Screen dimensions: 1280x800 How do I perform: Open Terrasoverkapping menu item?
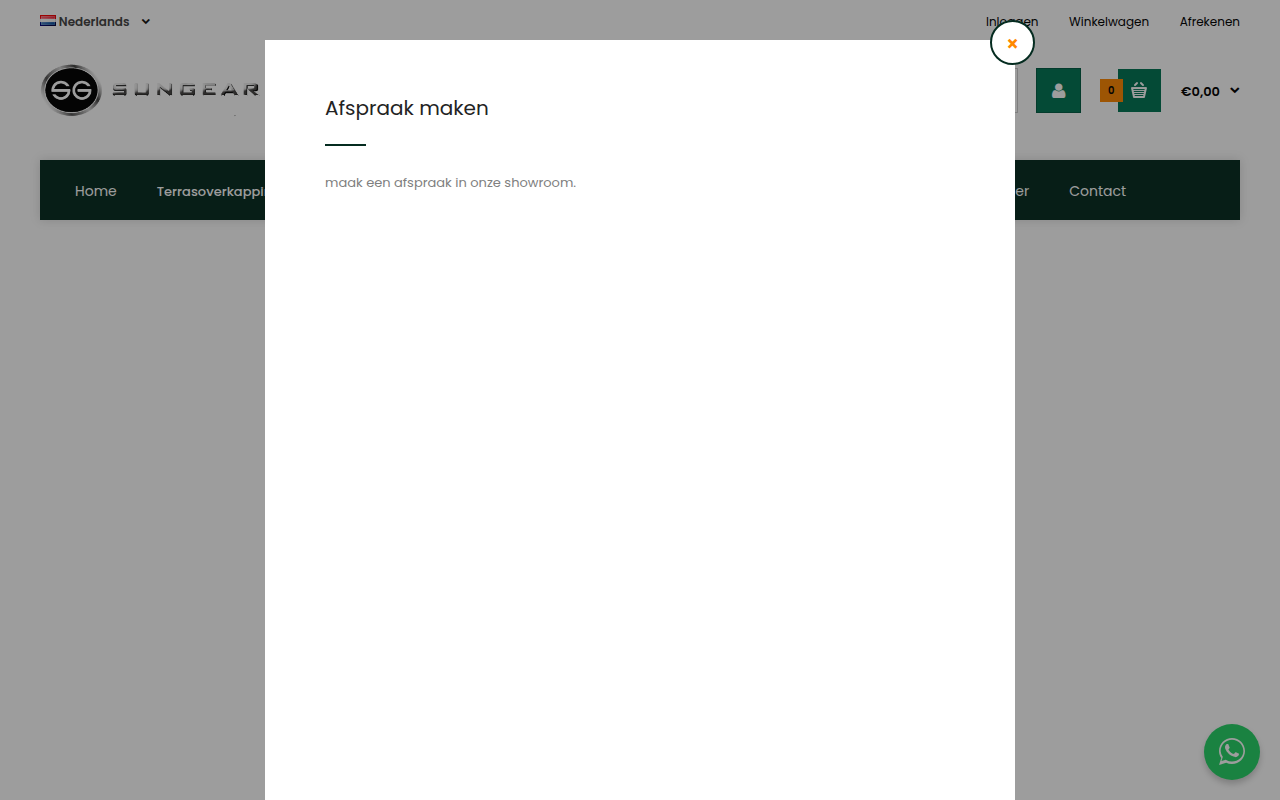pos(210,191)
